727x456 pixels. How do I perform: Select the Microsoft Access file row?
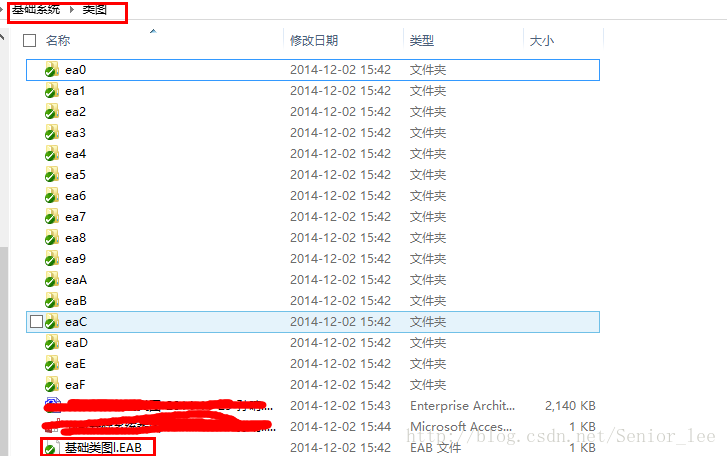(313, 426)
